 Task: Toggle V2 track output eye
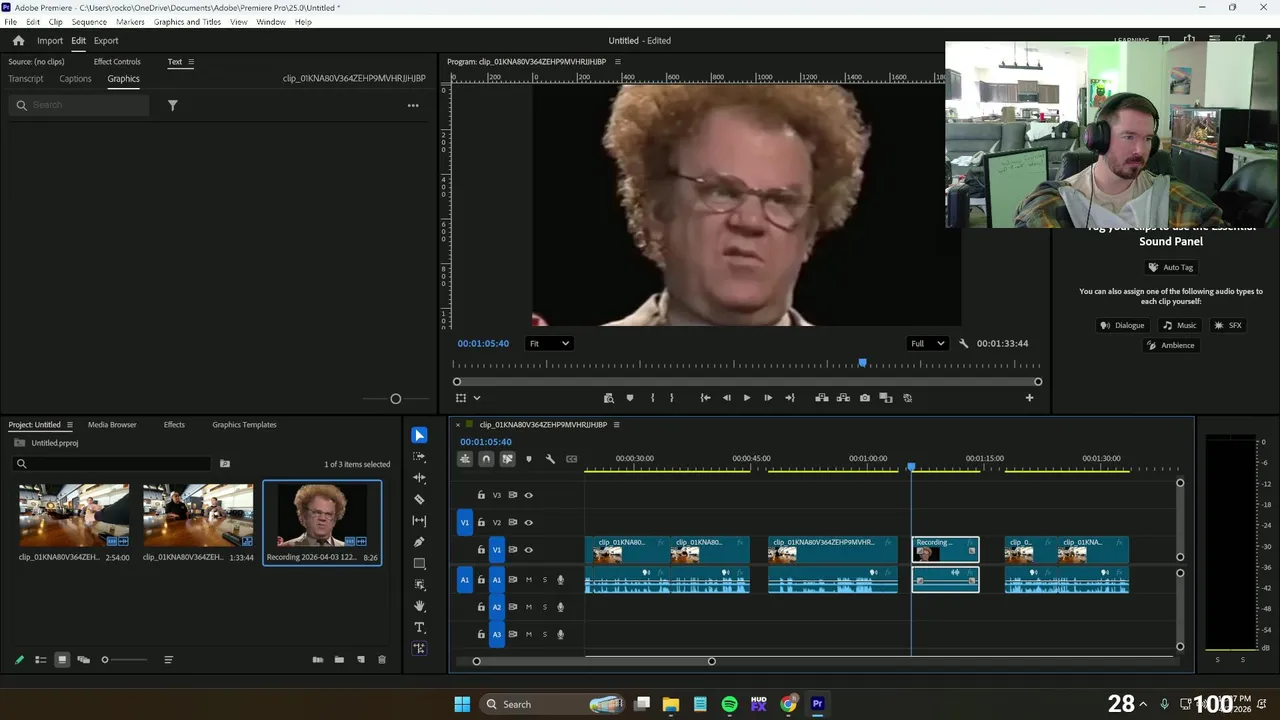[x=529, y=522]
